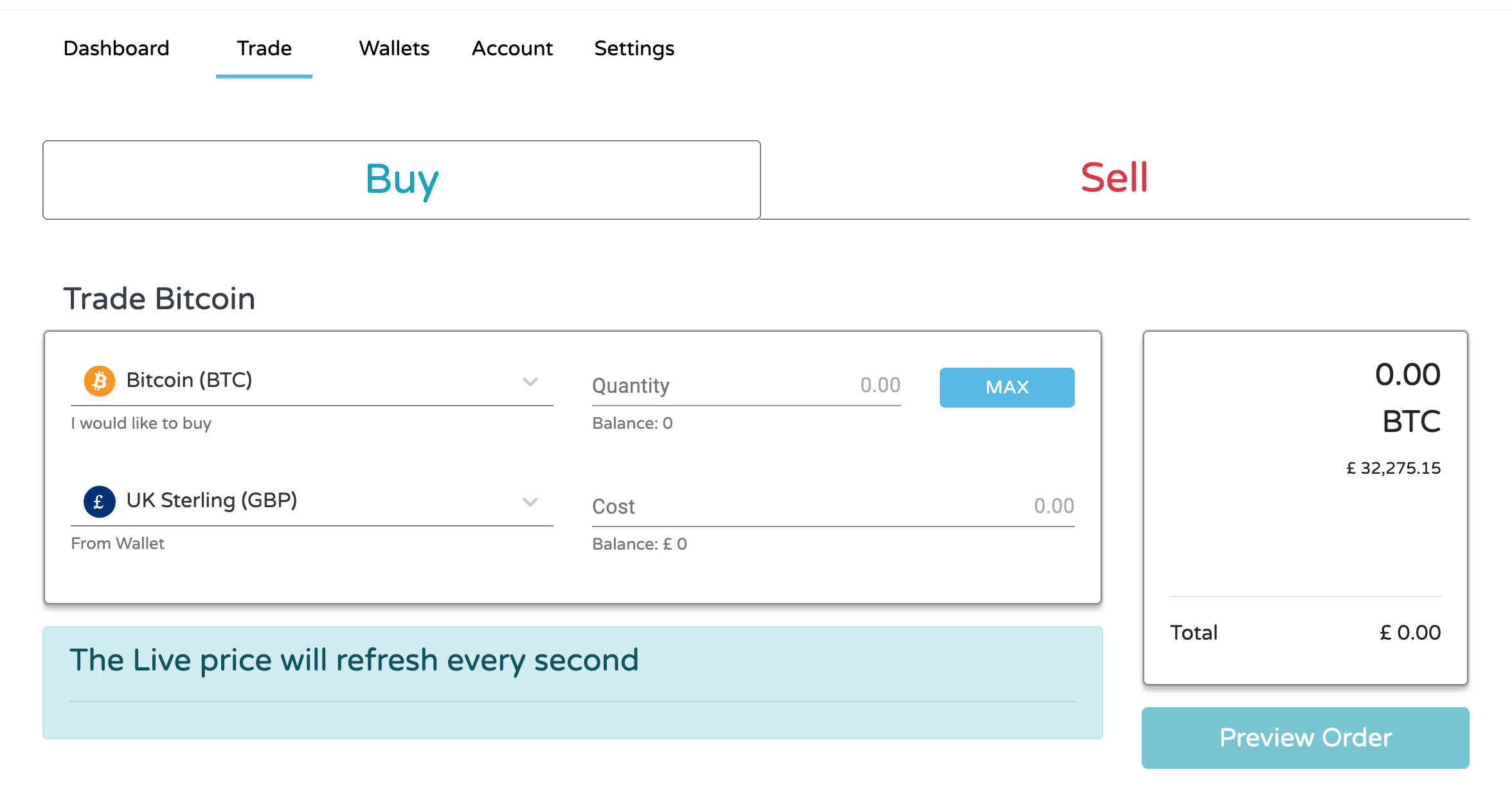This screenshot has height=810, width=1512.
Task: Expand the UK Sterling (GBP) wallet chevron
Action: [530, 502]
